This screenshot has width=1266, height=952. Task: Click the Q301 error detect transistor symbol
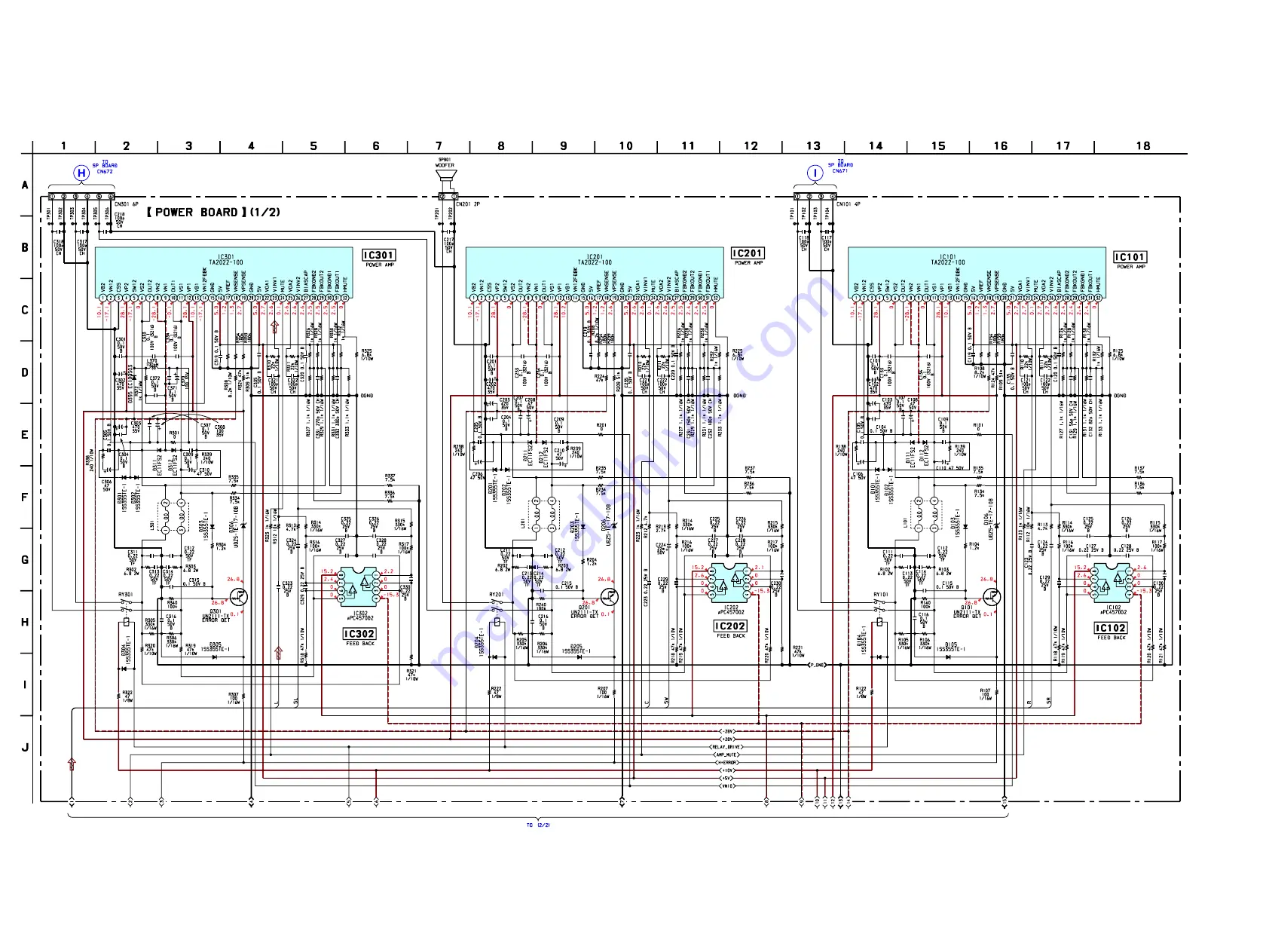[x=238, y=596]
